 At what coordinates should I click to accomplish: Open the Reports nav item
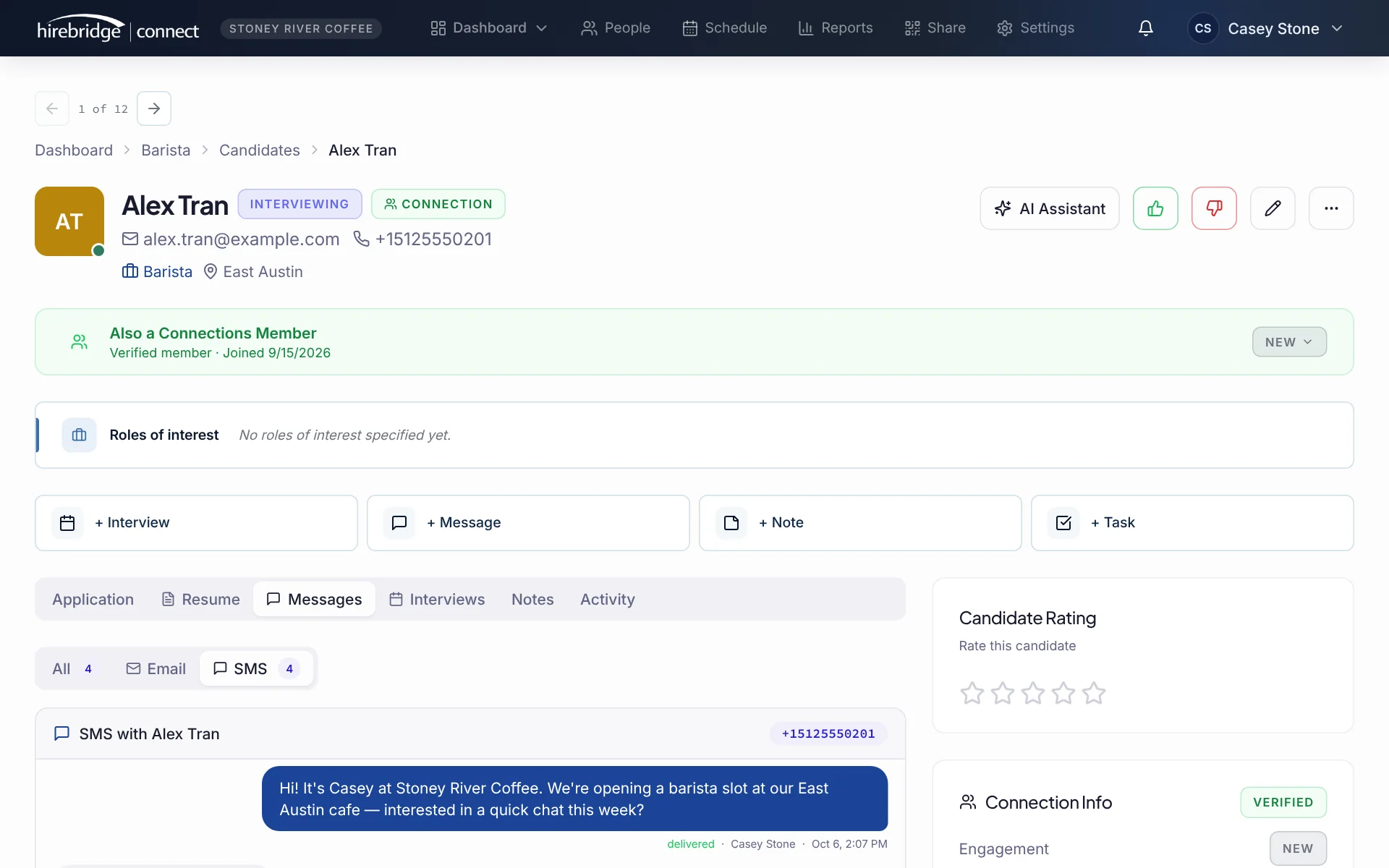click(836, 28)
